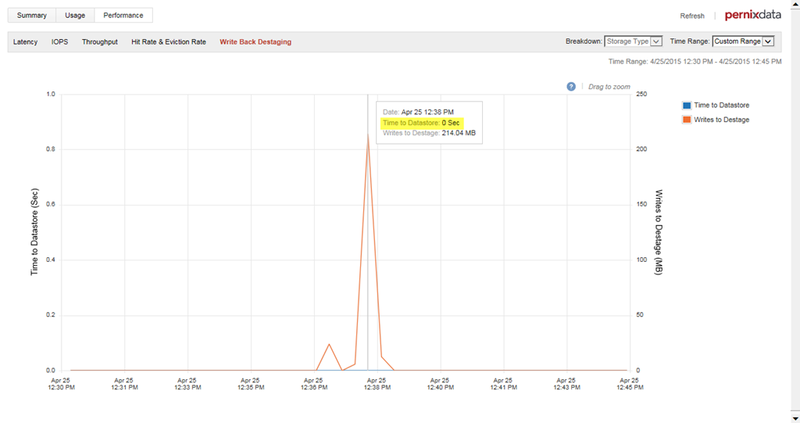Viewport: 800px width, 423px height.
Task: Click the PernixData logo
Action: pos(753,15)
